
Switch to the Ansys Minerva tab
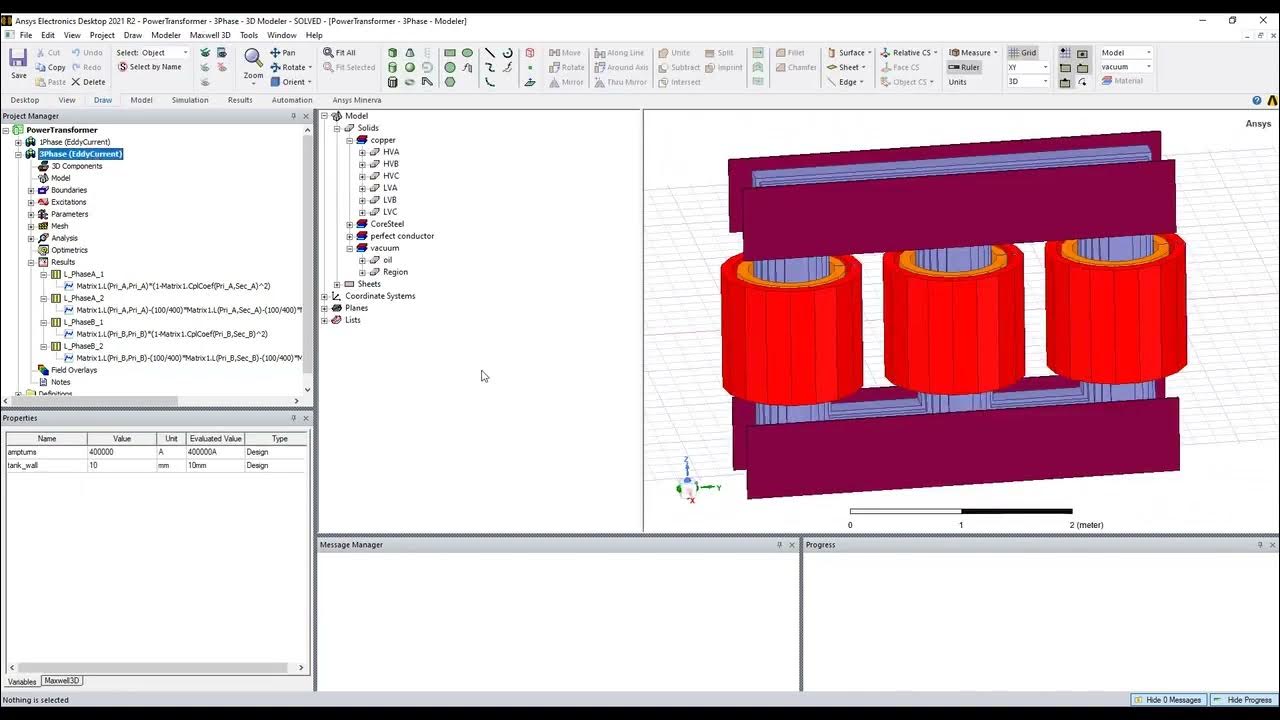356,100
